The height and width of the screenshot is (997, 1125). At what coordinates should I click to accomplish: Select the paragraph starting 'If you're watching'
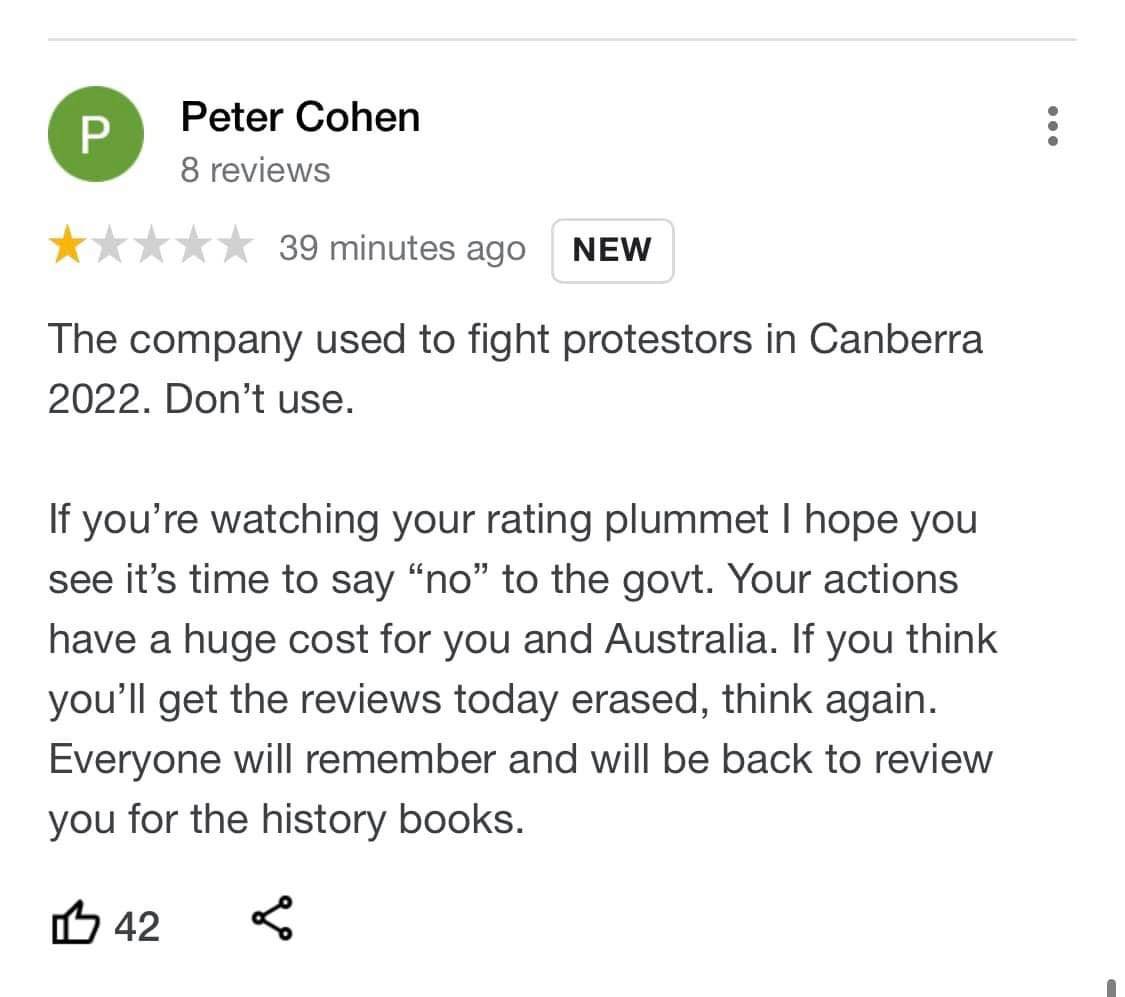[x=522, y=669]
